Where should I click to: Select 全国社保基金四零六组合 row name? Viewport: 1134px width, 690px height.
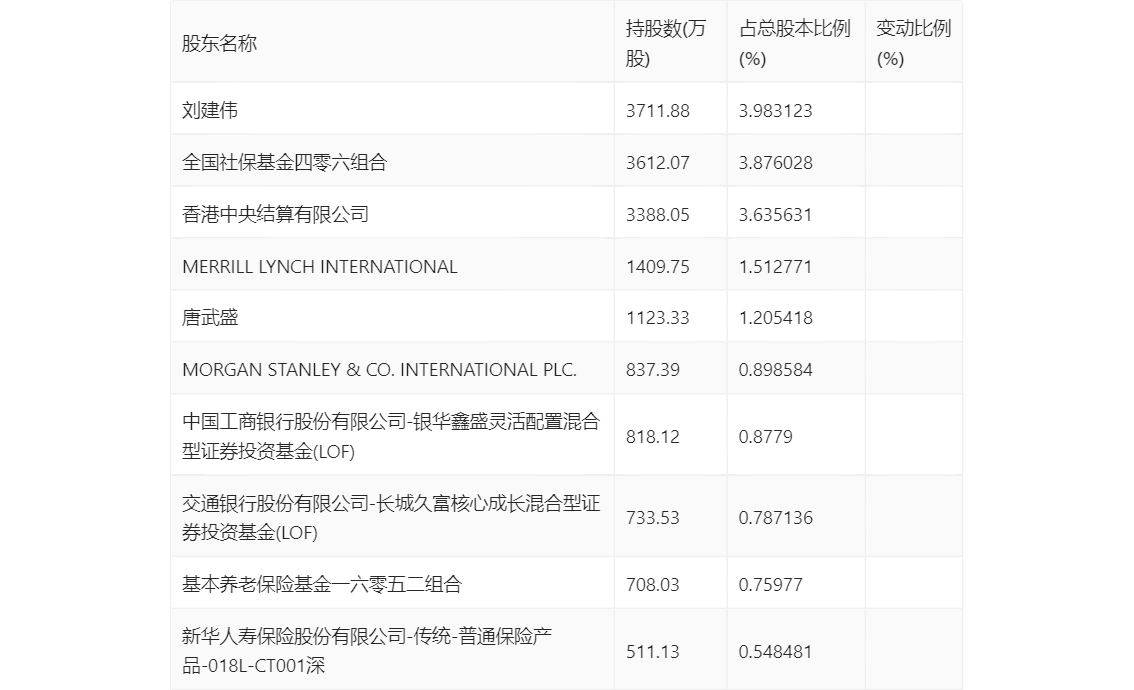tap(284, 162)
